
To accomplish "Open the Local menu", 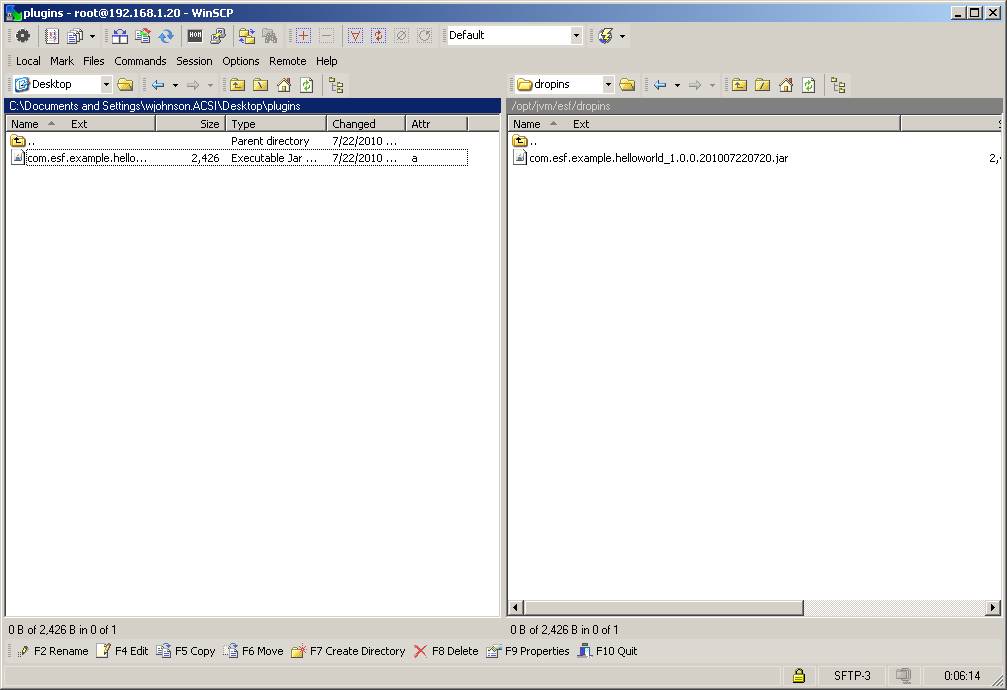I will [28, 61].
